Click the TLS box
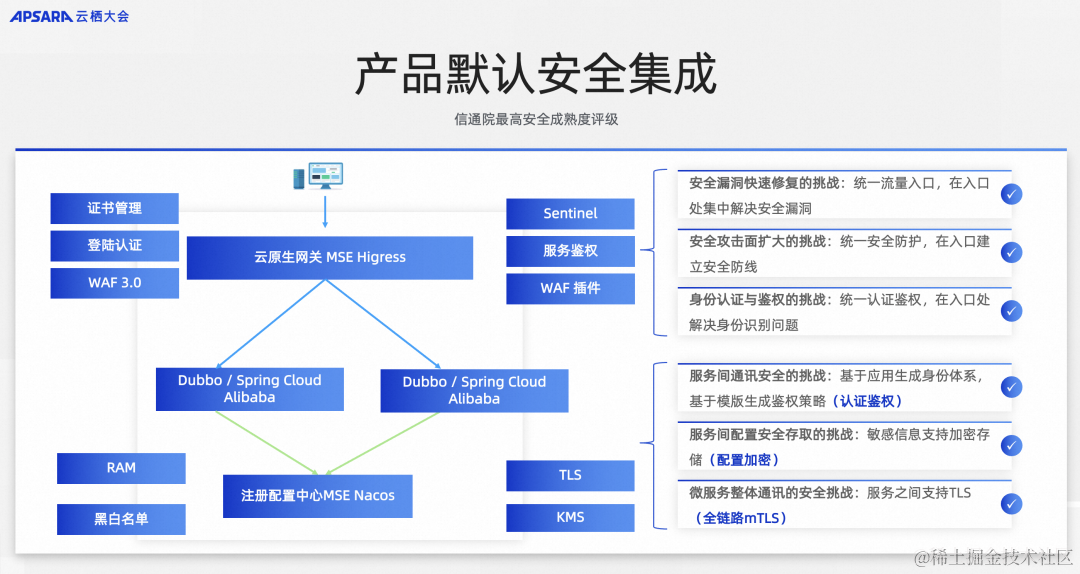 click(x=570, y=475)
